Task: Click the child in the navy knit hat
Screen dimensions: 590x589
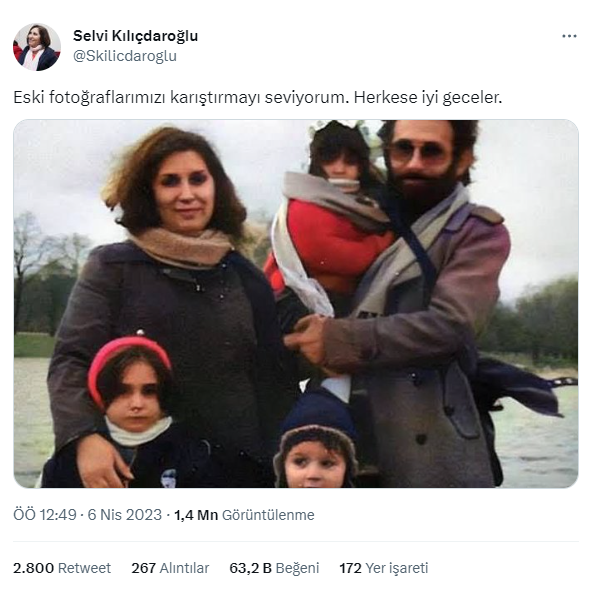Action: [315, 442]
